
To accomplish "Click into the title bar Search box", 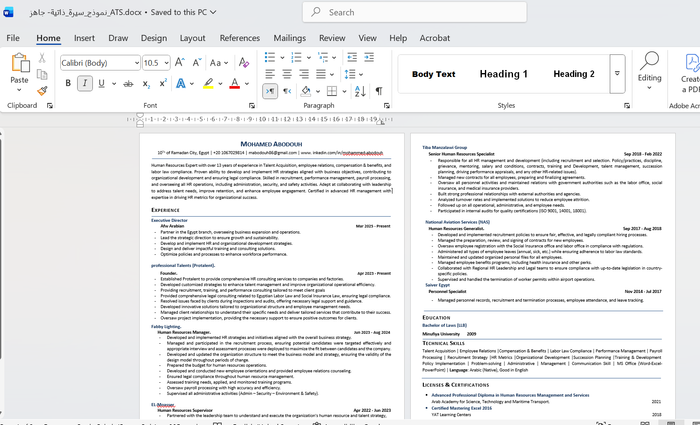I will (415, 12).
